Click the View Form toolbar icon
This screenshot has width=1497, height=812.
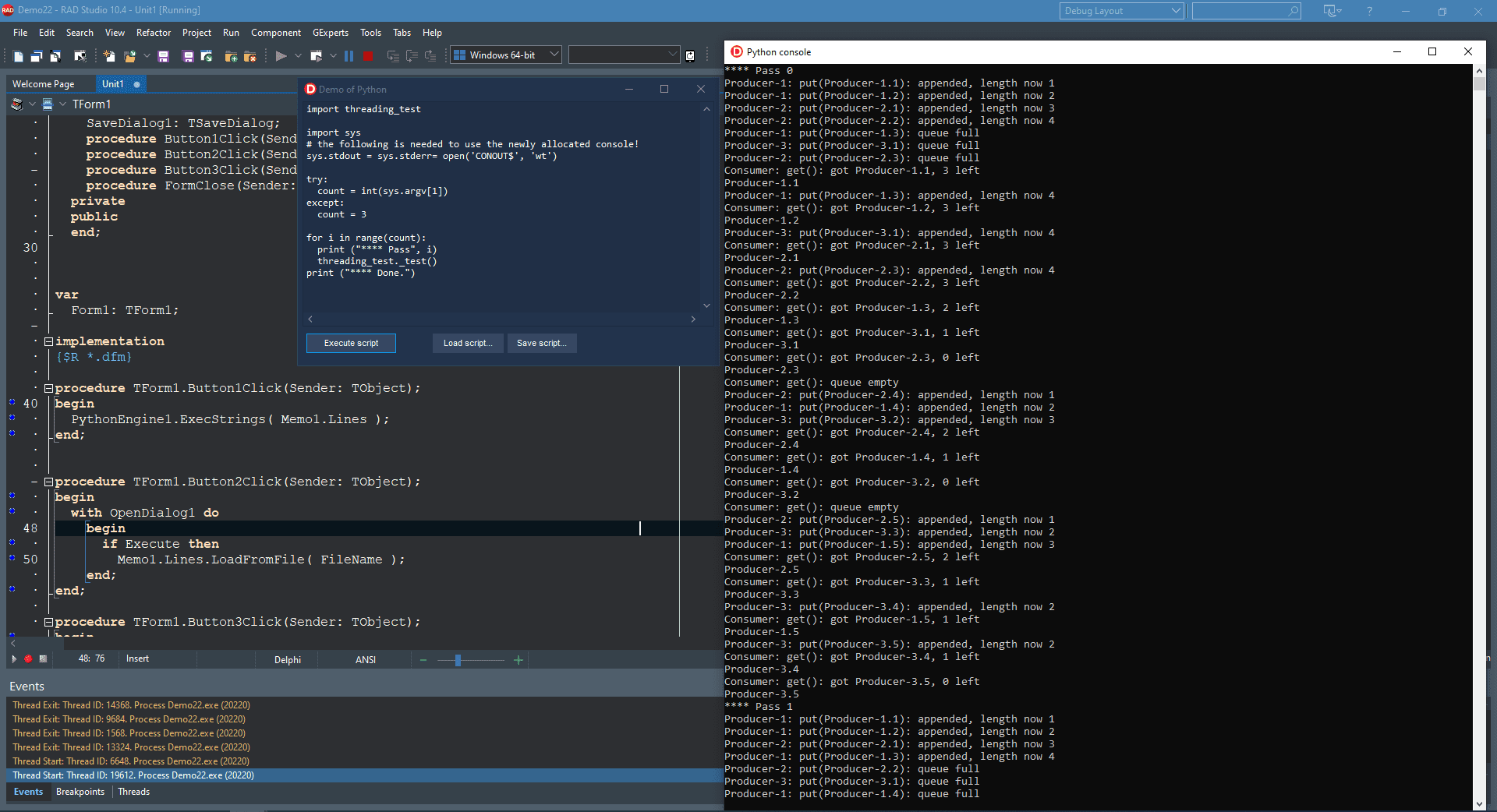(x=55, y=56)
